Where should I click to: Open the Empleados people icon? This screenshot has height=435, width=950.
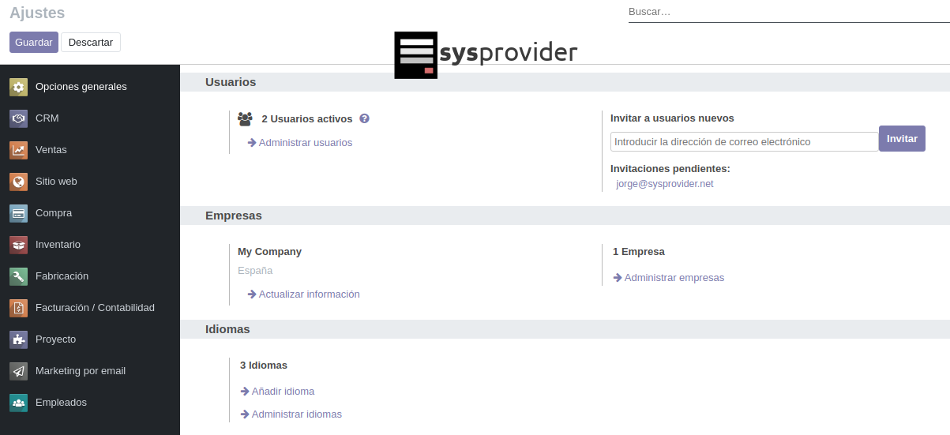18,403
